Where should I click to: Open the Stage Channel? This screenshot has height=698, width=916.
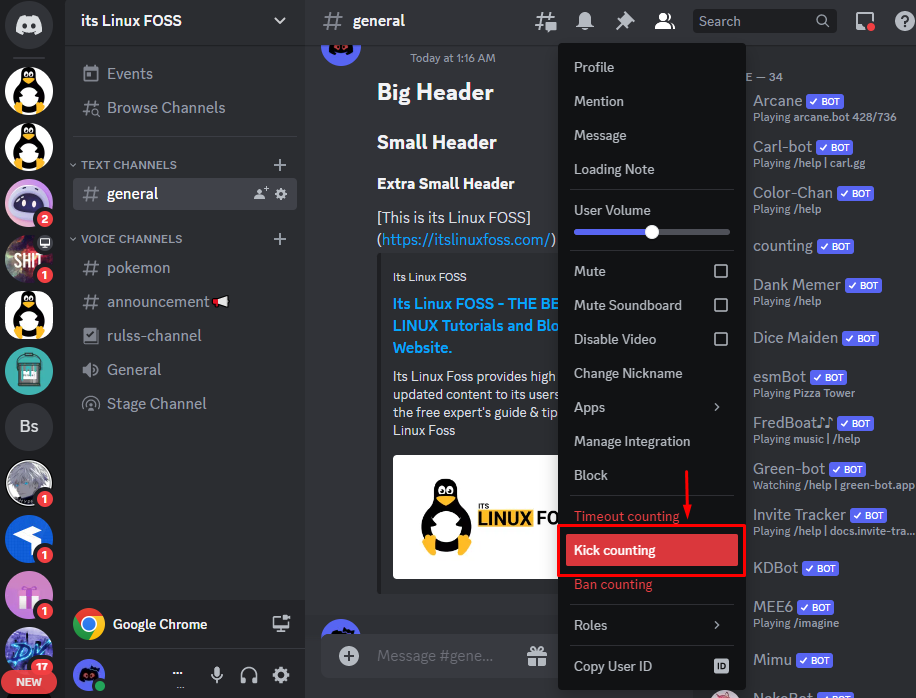(185, 403)
